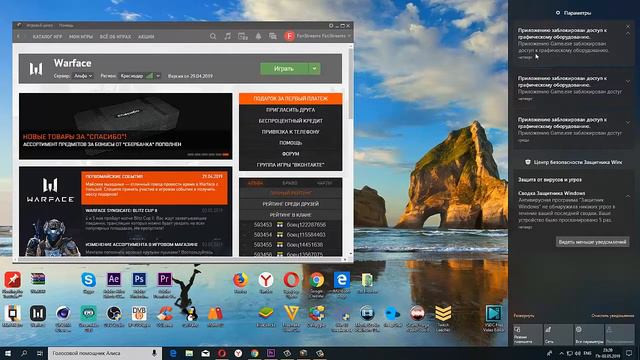
Task: Launch Adobe Photoshop desktop shortcut
Action: click(x=139, y=282)
